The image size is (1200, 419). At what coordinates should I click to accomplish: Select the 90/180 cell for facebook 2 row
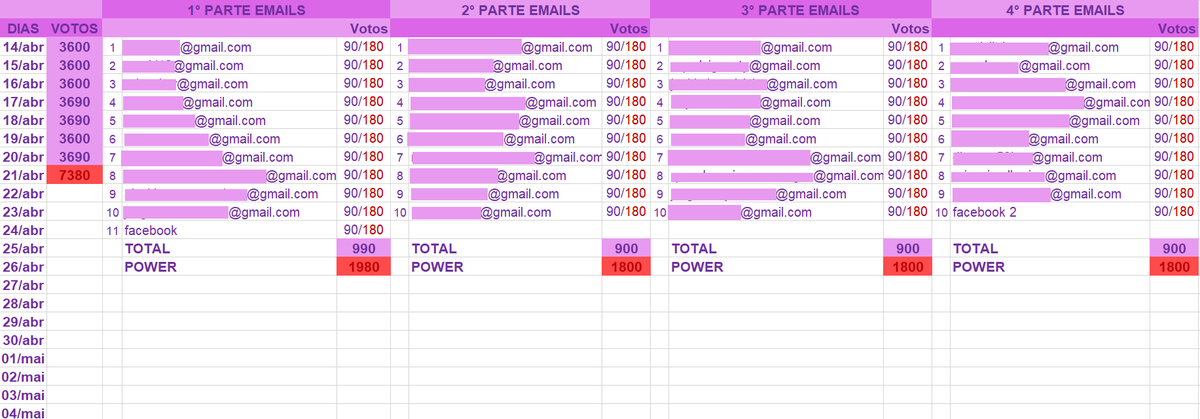[x=1176, y=212]
